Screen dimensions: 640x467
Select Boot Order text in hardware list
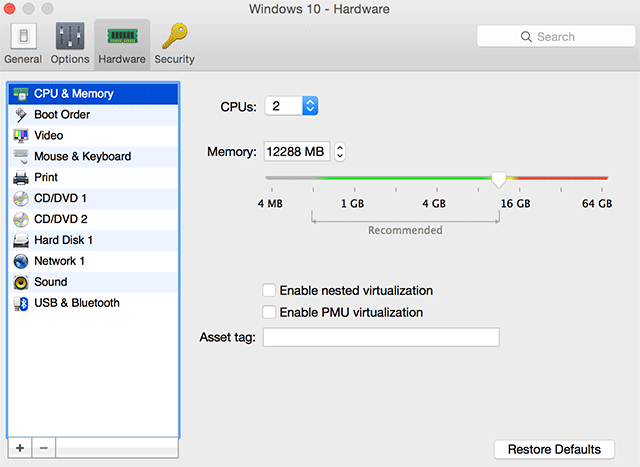point(62,115)
